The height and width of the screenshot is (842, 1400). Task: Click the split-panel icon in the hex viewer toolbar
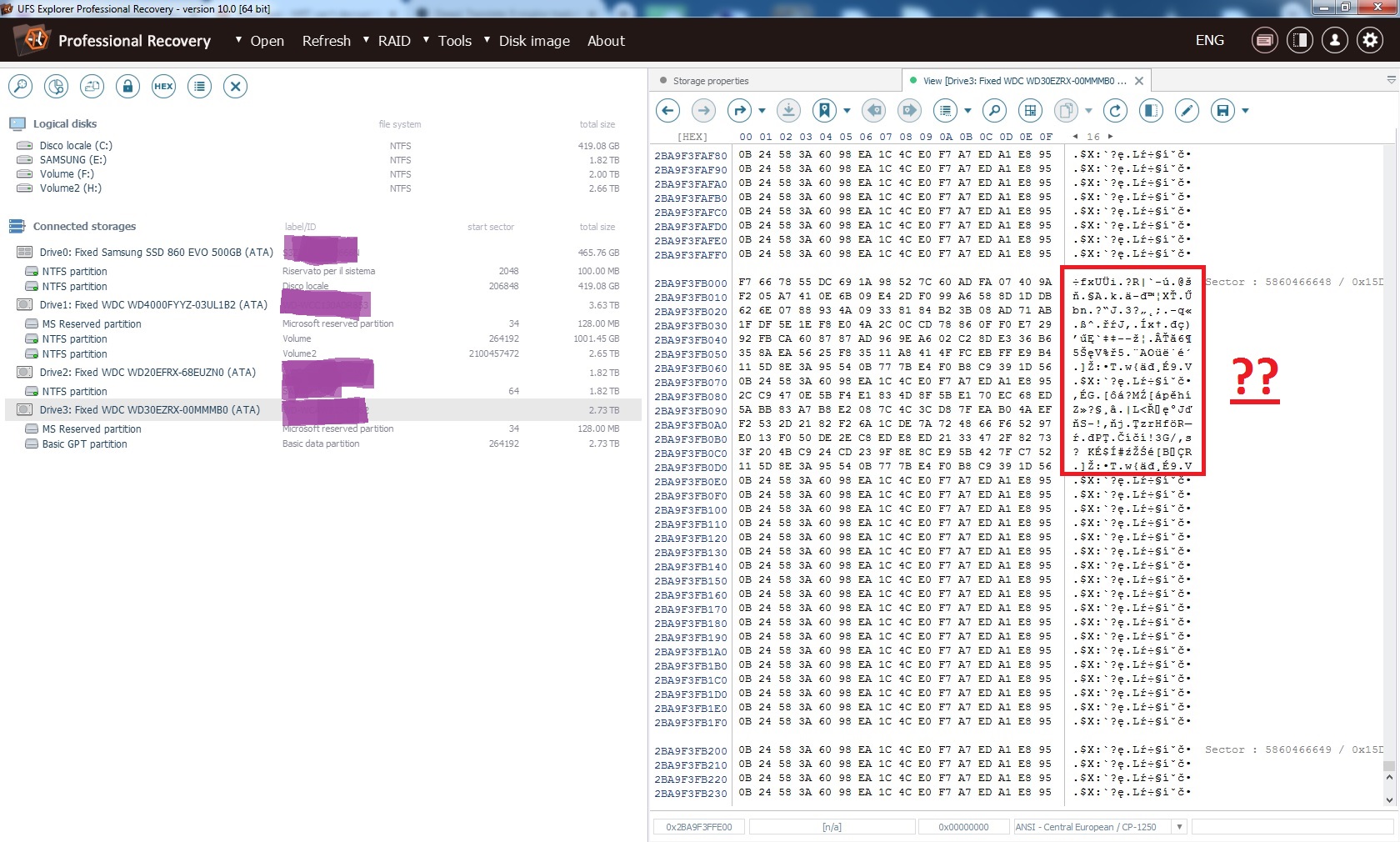[x=1151, y=110]
